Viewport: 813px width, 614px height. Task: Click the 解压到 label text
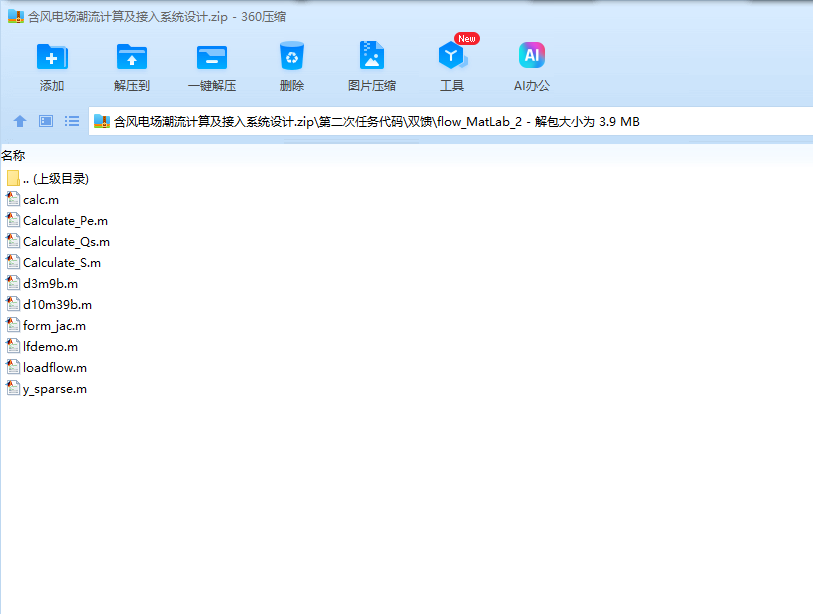tap(132, 86)
